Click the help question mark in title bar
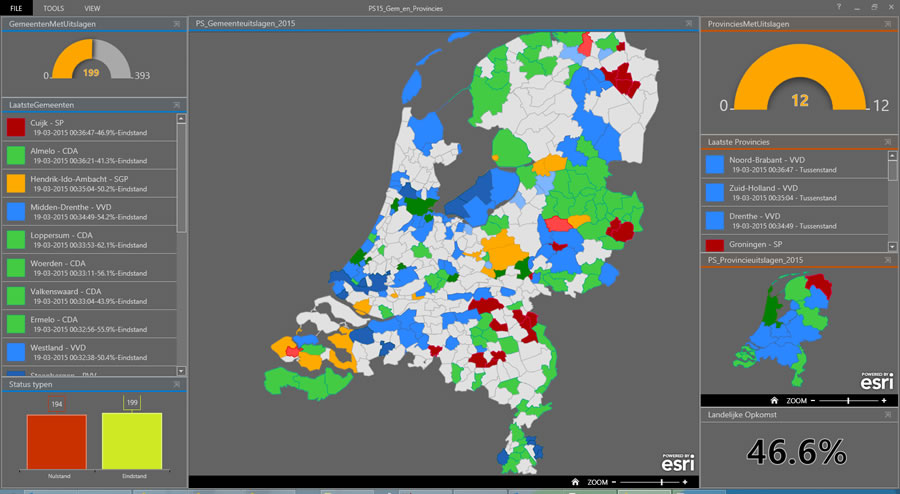The image size is (900, 494). click(x=839, y=7)
